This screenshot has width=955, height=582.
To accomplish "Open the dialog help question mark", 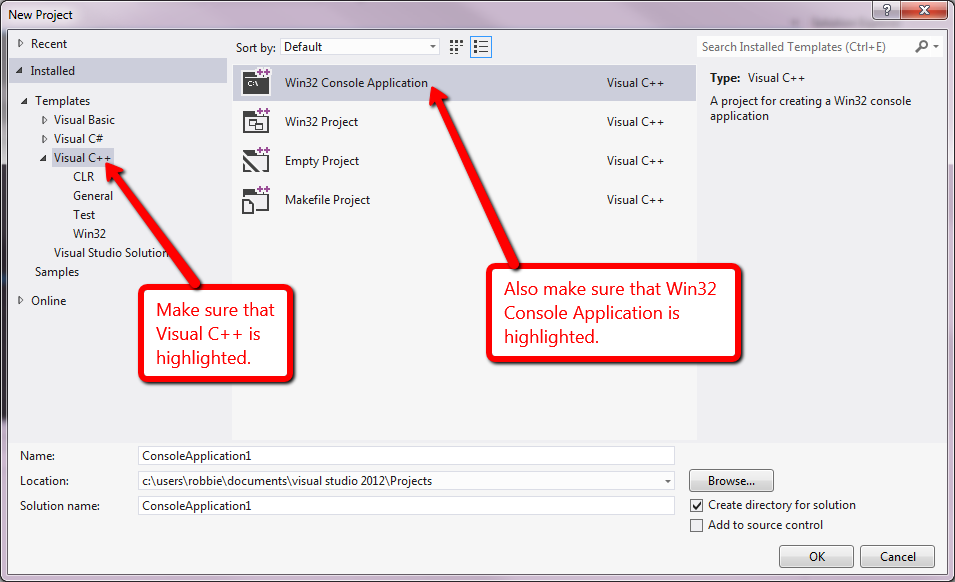I will (887, 10).
